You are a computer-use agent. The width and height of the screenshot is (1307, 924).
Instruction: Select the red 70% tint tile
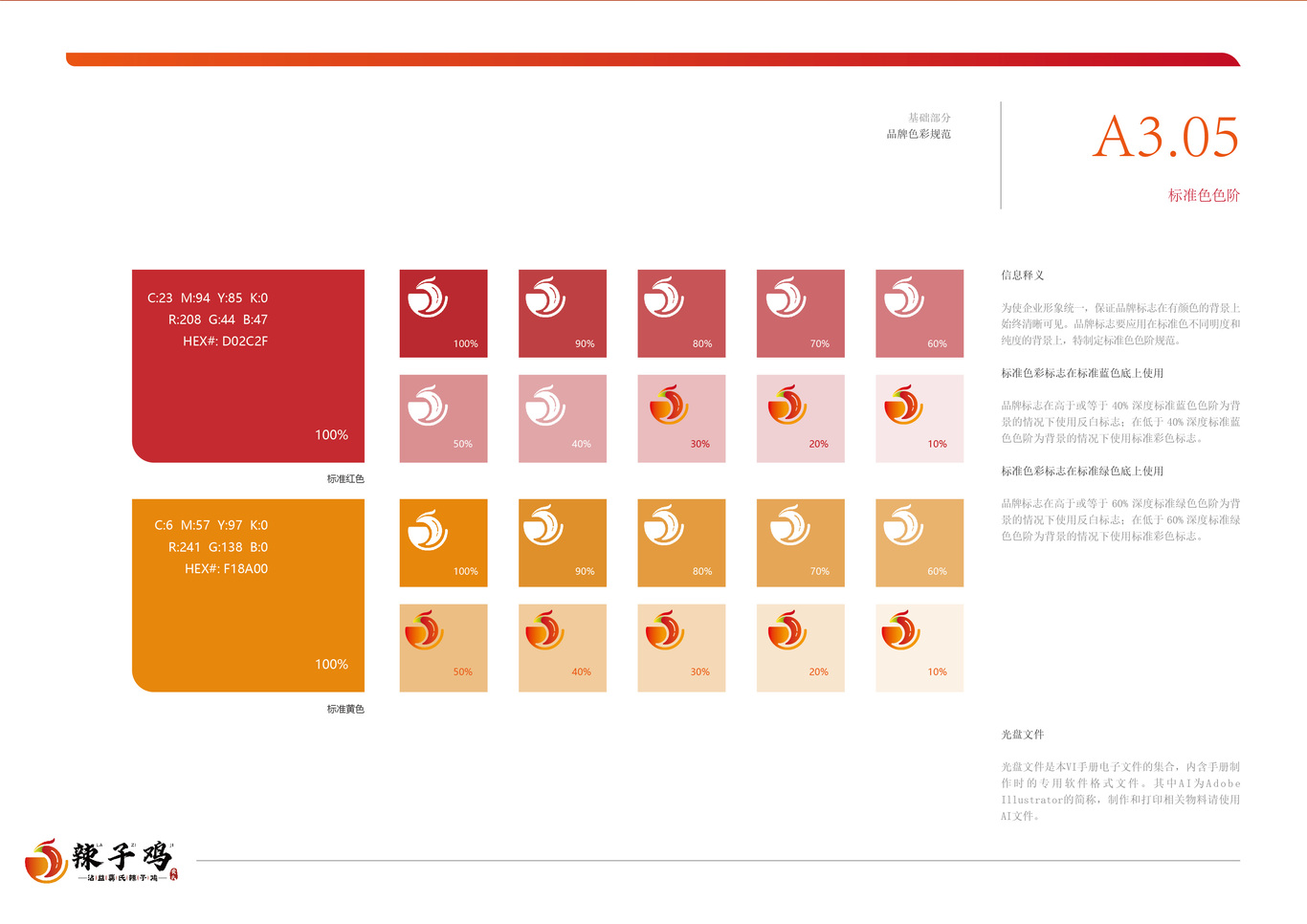[801, 314]
